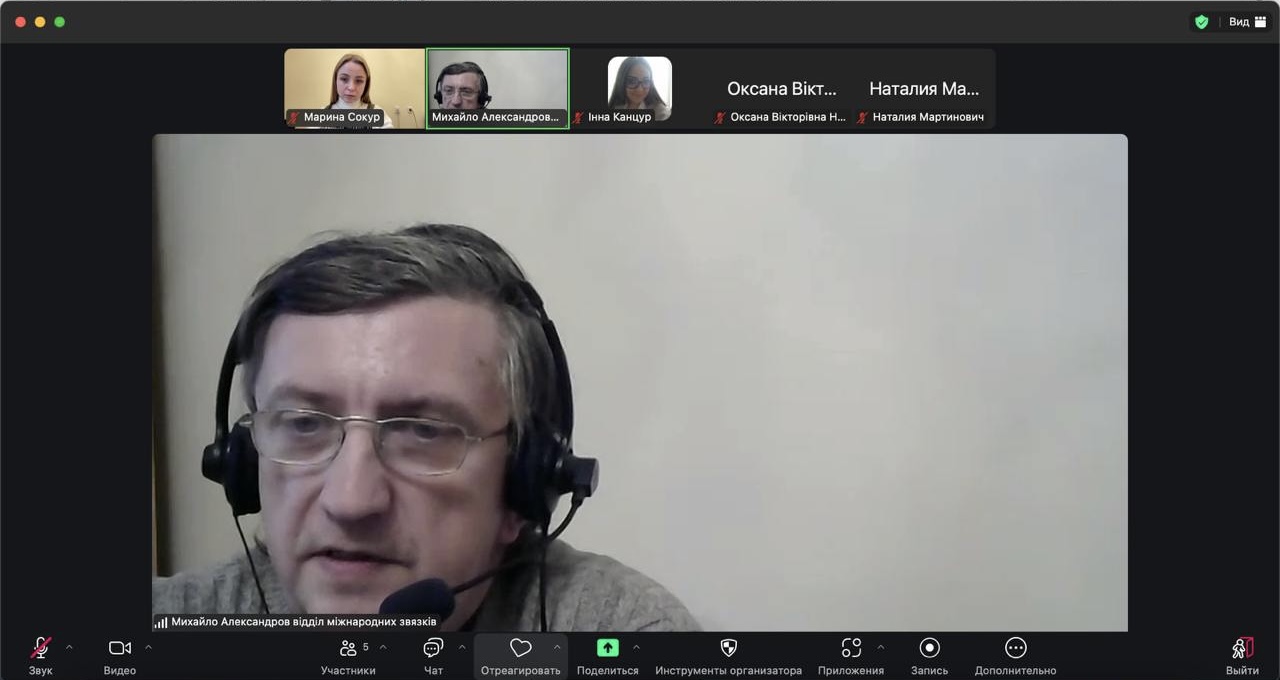Open the Дополнительно more options menu
The width and height of the screenshot is (1280, 680).
(1015, 656)
